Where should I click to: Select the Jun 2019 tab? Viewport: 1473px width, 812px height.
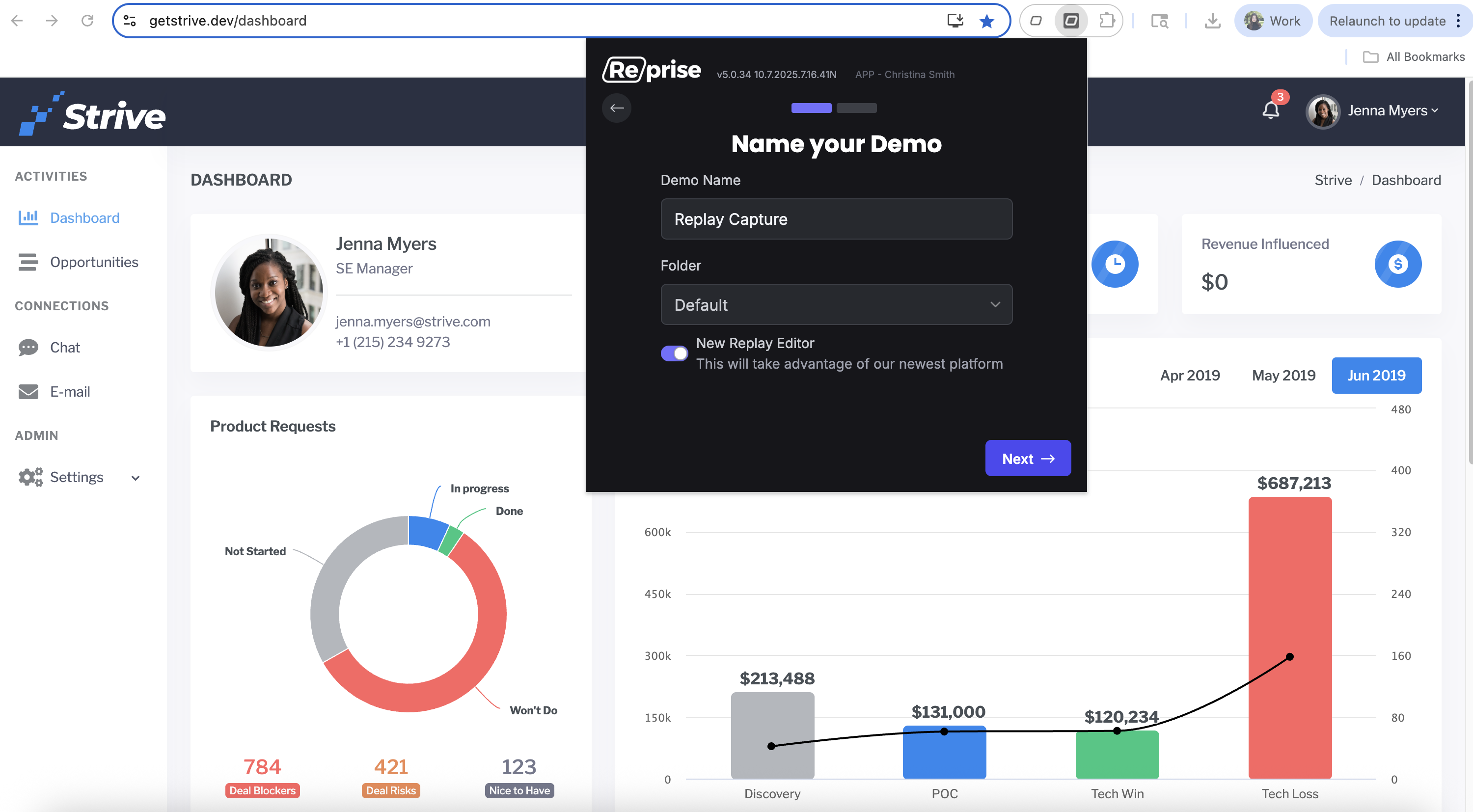pos(1376,375)
